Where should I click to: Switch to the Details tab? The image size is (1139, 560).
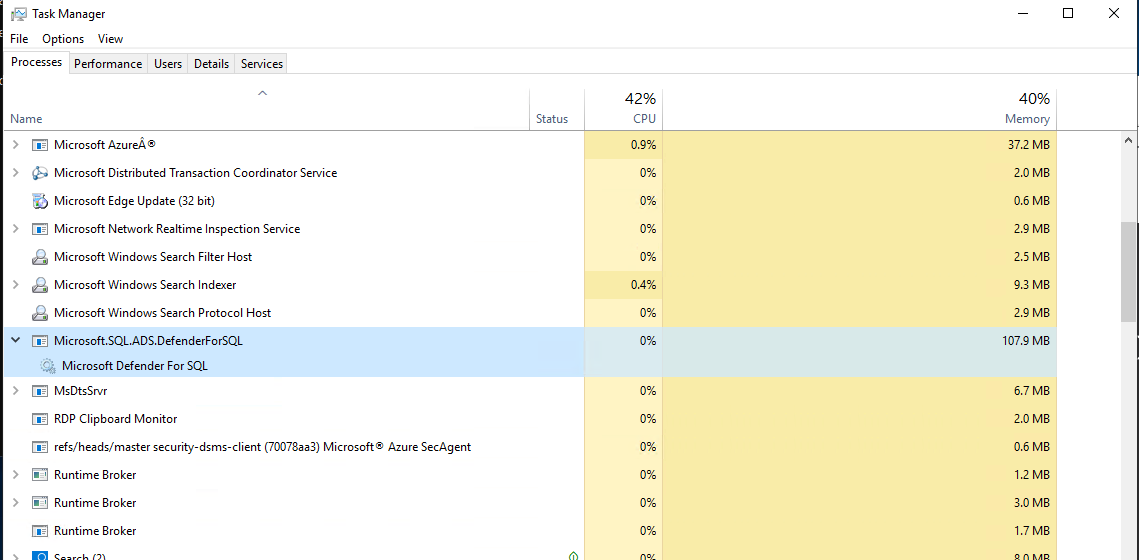[211, 64]
